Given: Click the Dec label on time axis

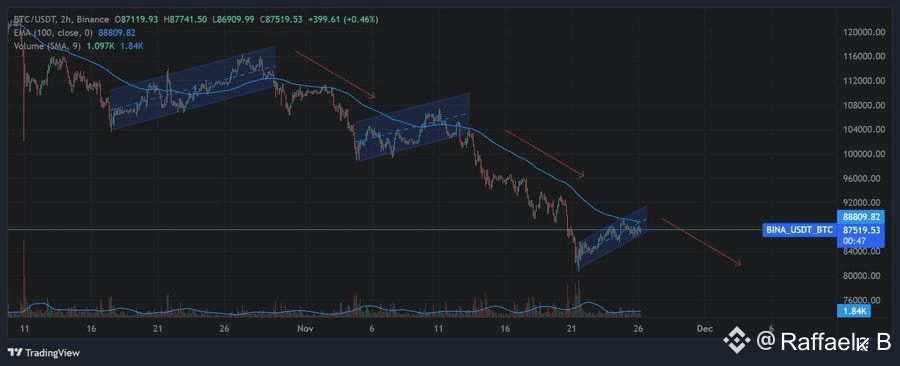Looking at the screenshot, I should pos(704,329).
